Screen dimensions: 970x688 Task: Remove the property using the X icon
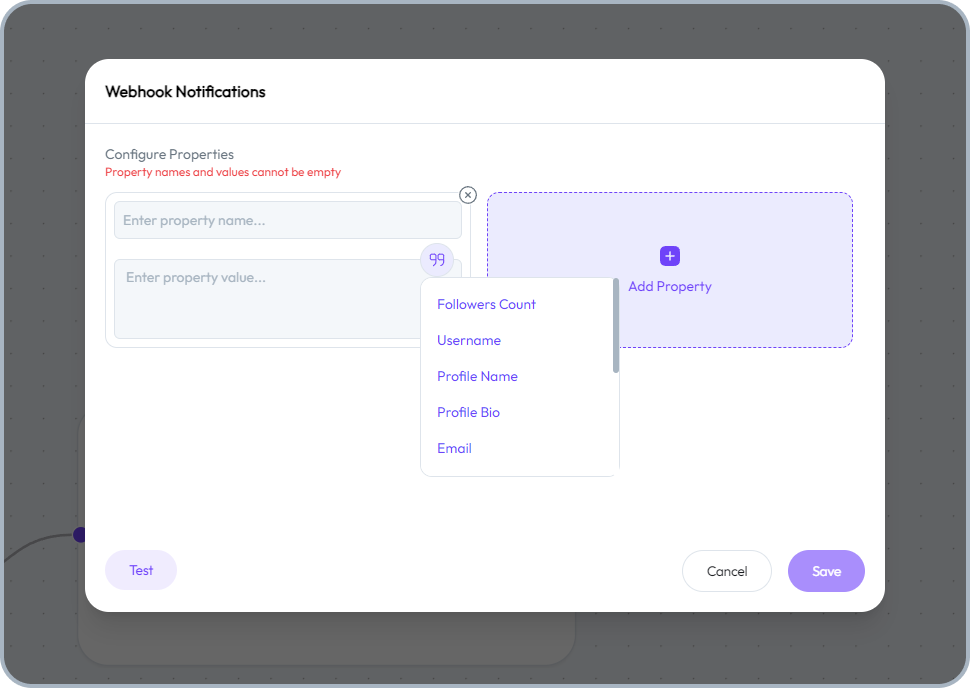click(x=467, y=195)
